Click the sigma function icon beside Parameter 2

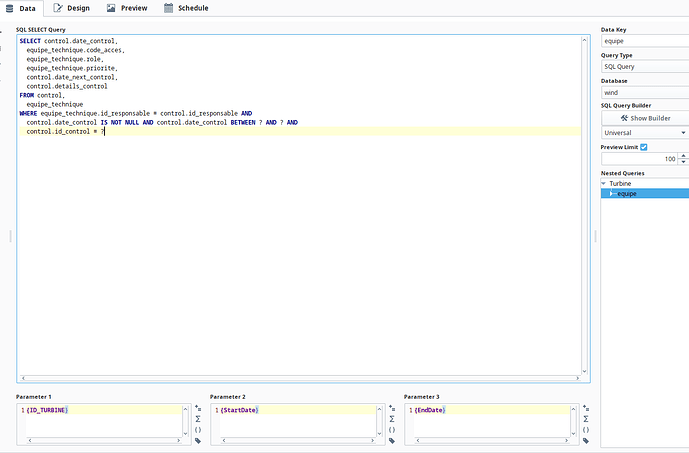(x=392, y=419)
